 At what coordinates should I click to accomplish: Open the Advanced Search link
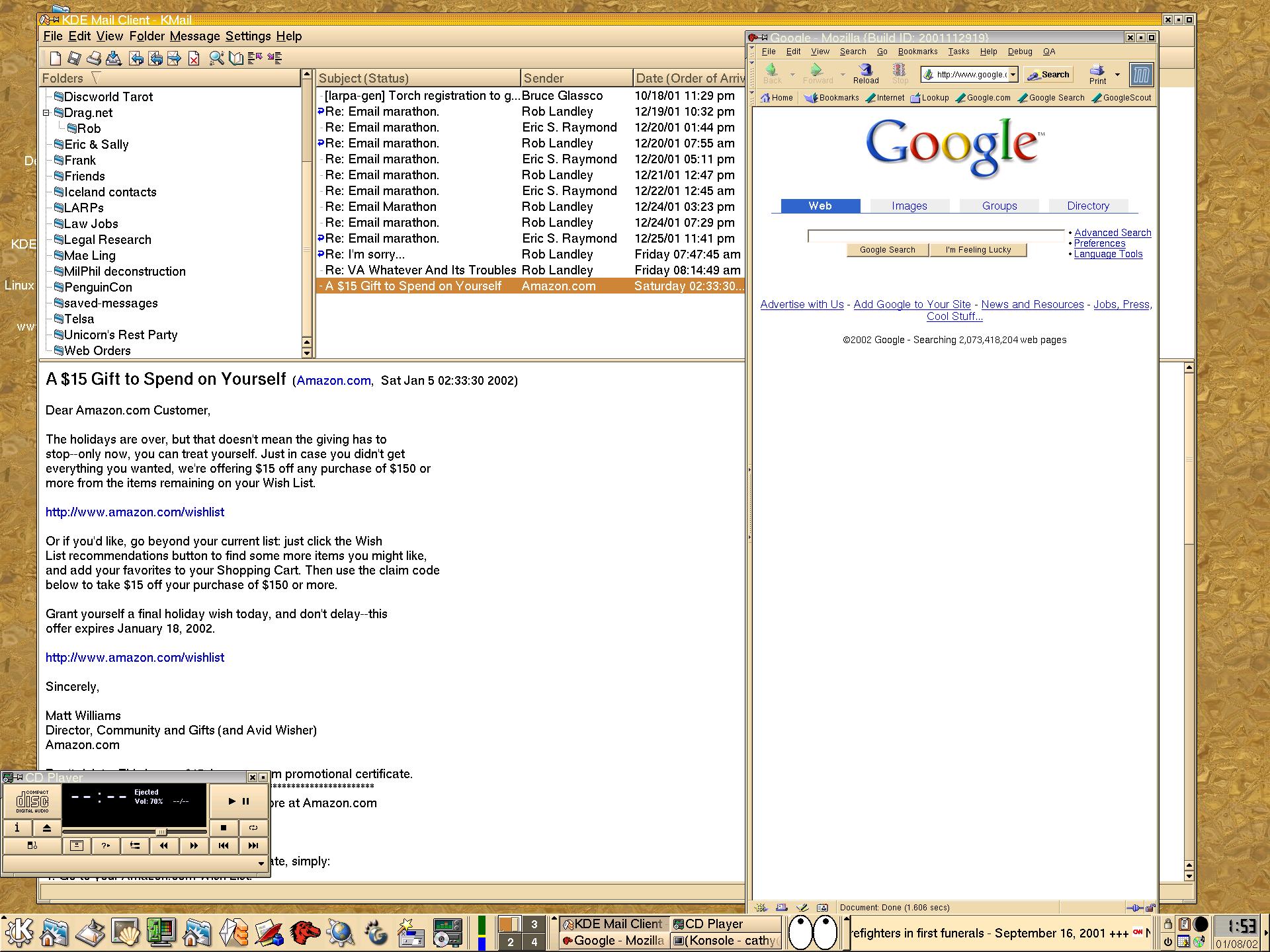pos(1113,233)
